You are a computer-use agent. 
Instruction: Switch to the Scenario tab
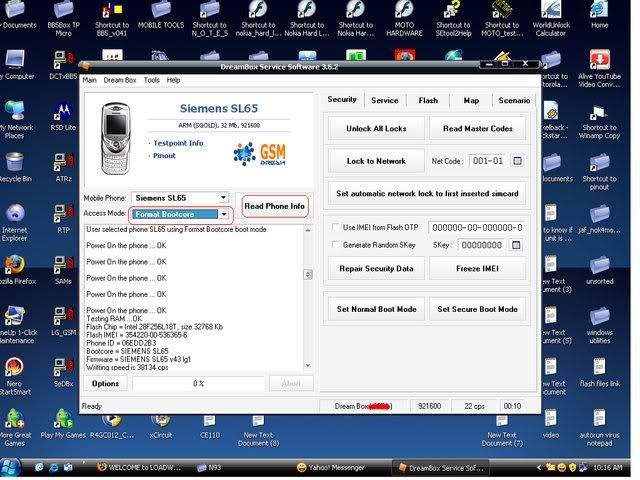(514, 100)
